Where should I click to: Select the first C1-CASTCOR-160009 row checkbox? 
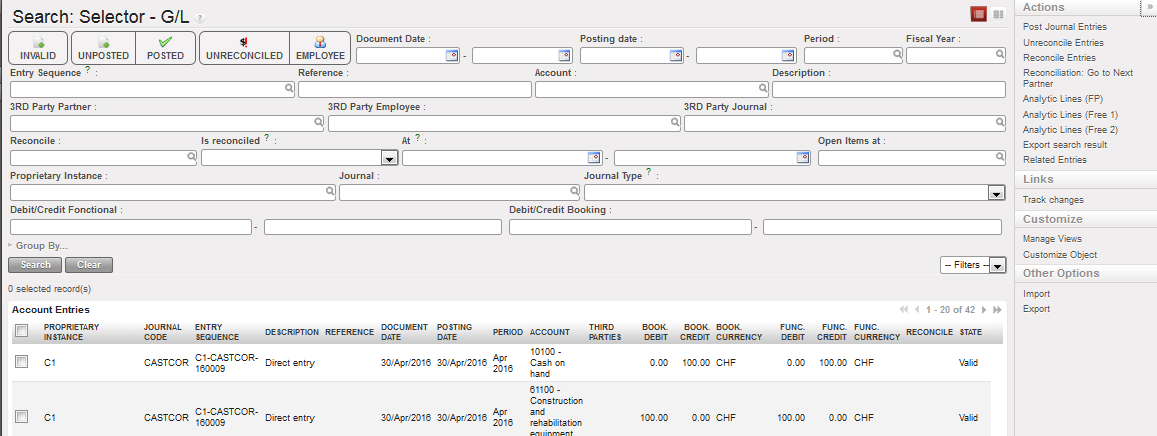pos(21,362)
